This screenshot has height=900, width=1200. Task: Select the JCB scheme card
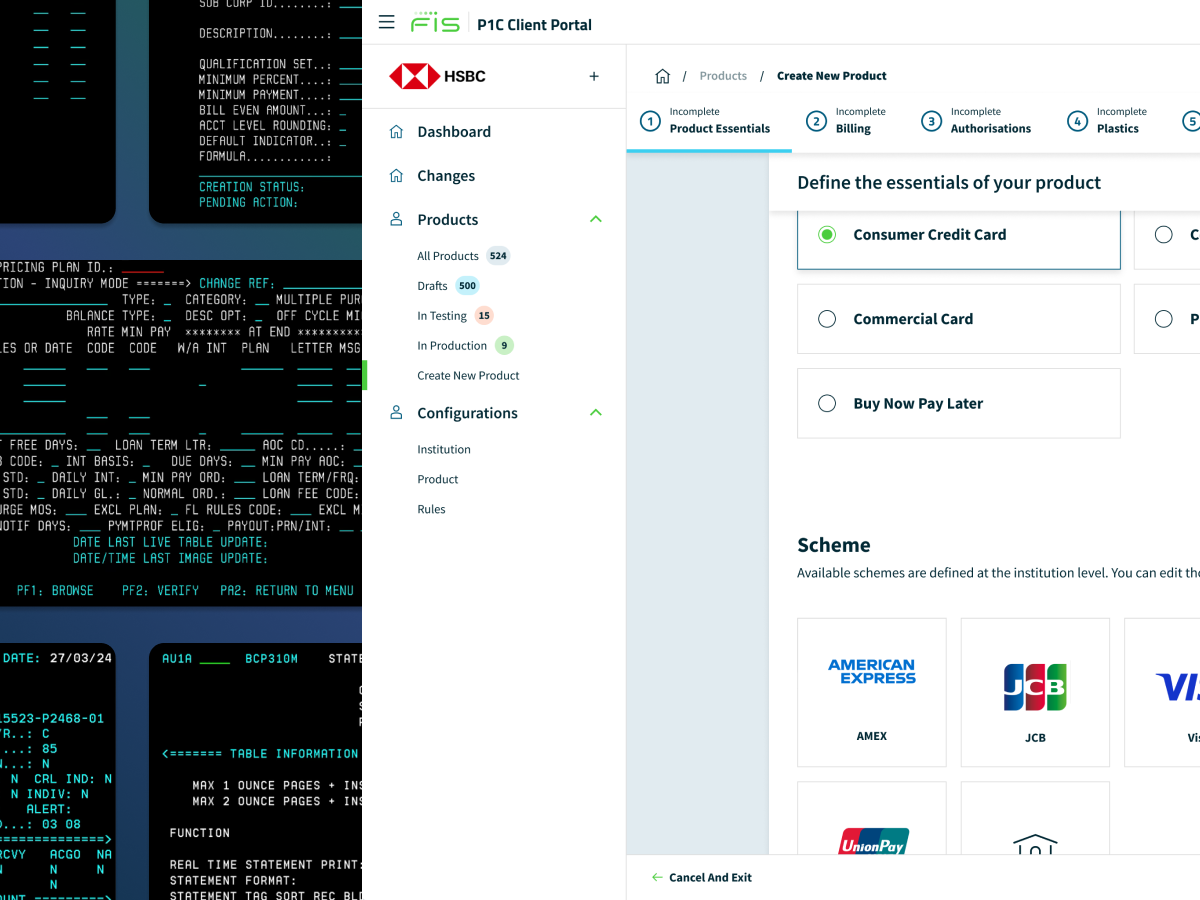1035,692
